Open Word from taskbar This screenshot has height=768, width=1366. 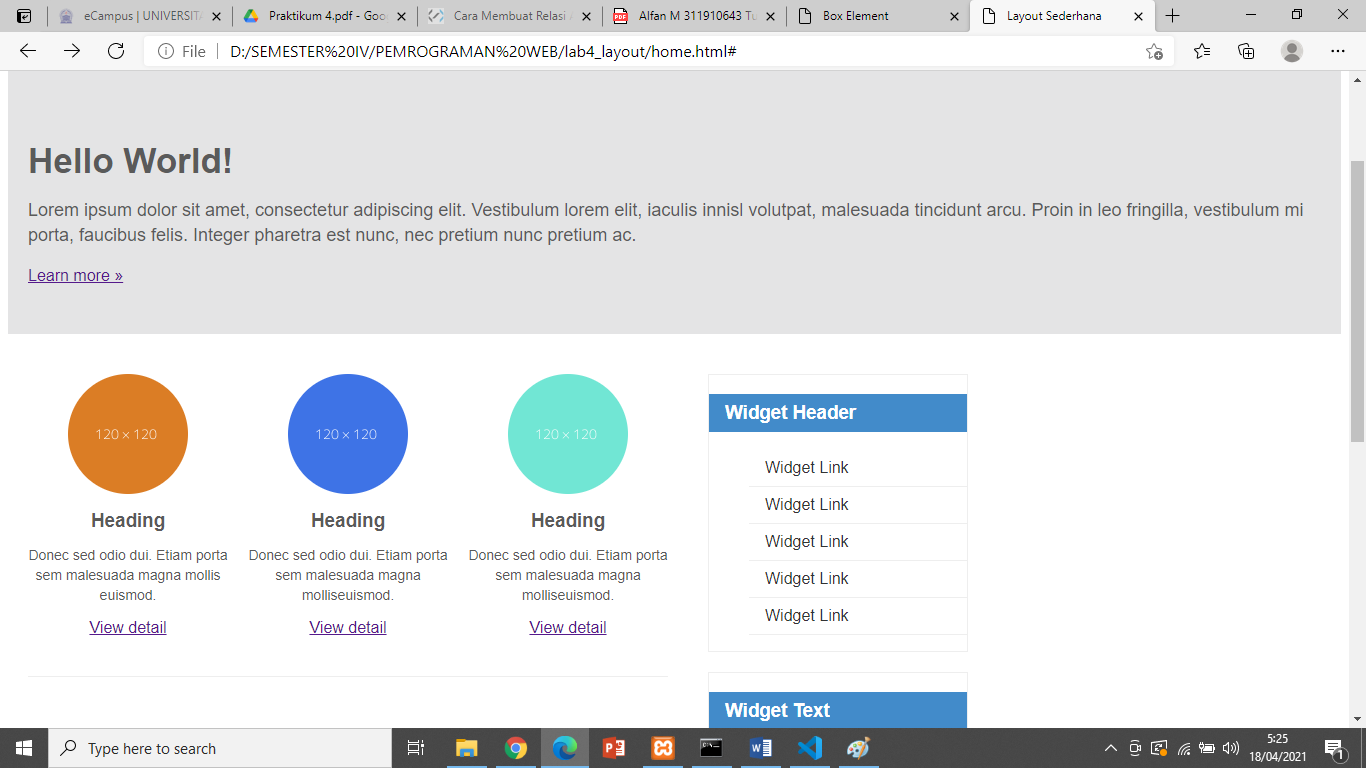point(761,748)
